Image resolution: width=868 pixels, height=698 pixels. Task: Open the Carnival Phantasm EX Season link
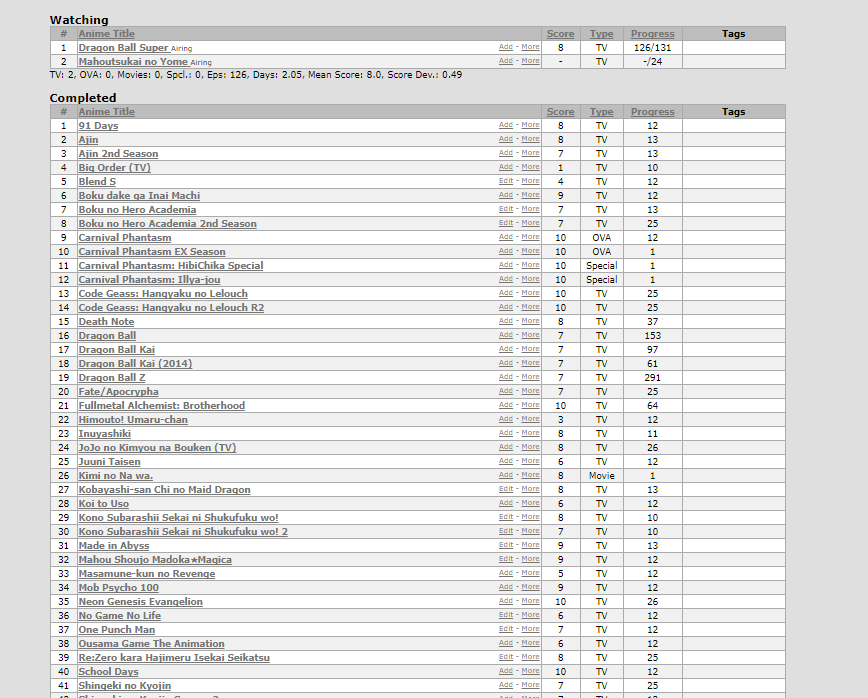pos(152,251)
